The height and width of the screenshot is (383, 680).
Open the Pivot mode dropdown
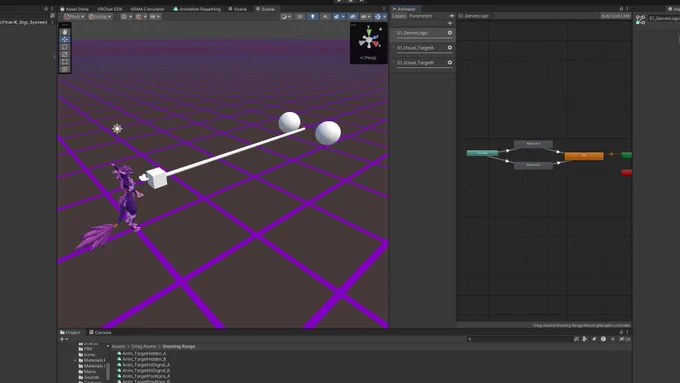pos(74,16)
